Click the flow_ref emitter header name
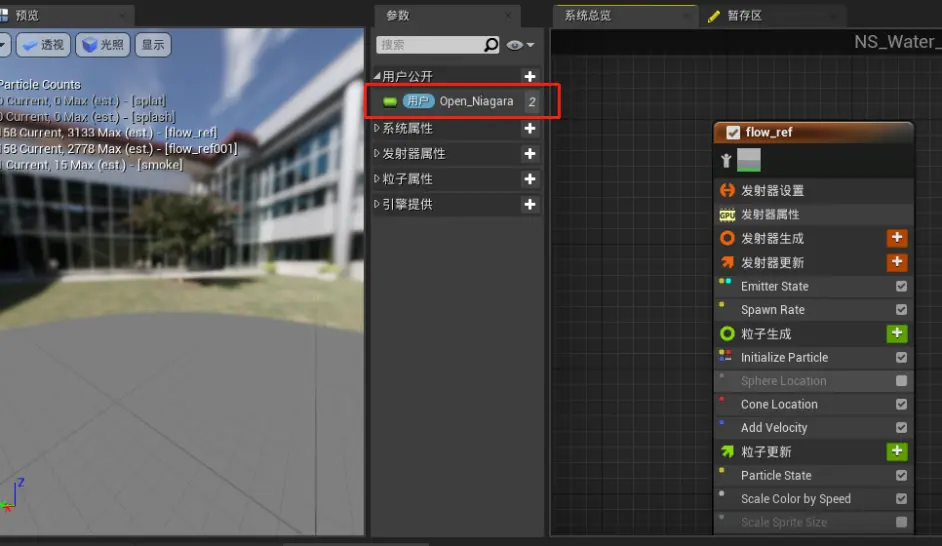Viewport: 942px width, 546px height. [768, 132]
